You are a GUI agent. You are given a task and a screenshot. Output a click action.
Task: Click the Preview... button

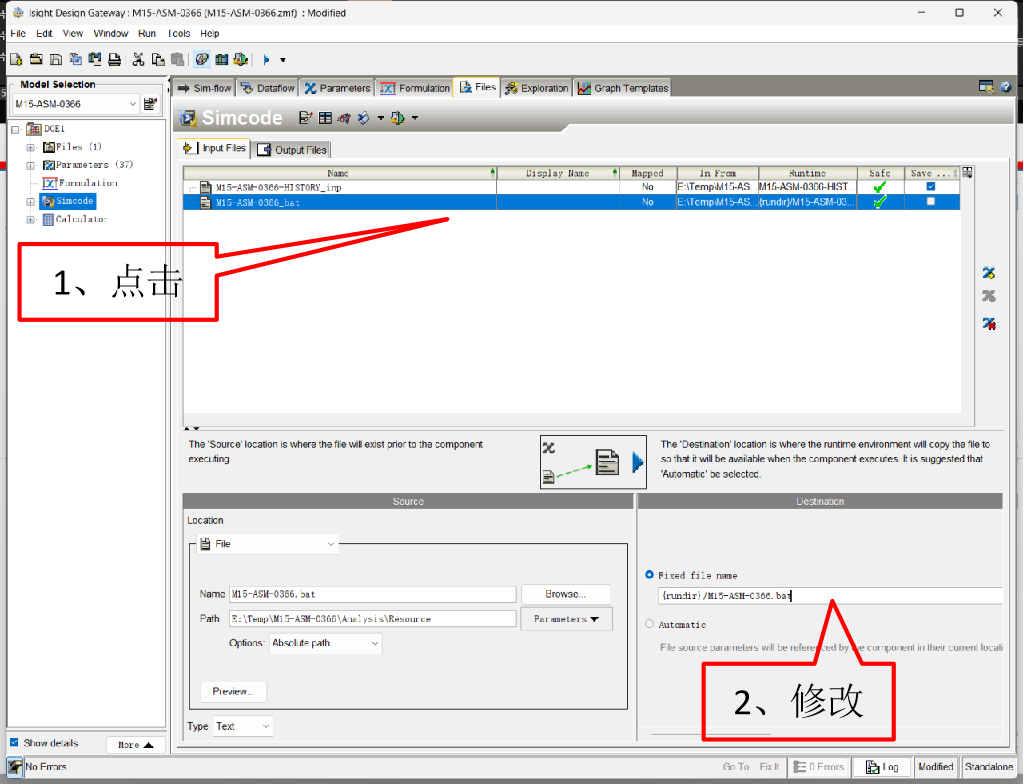[233, 691]
